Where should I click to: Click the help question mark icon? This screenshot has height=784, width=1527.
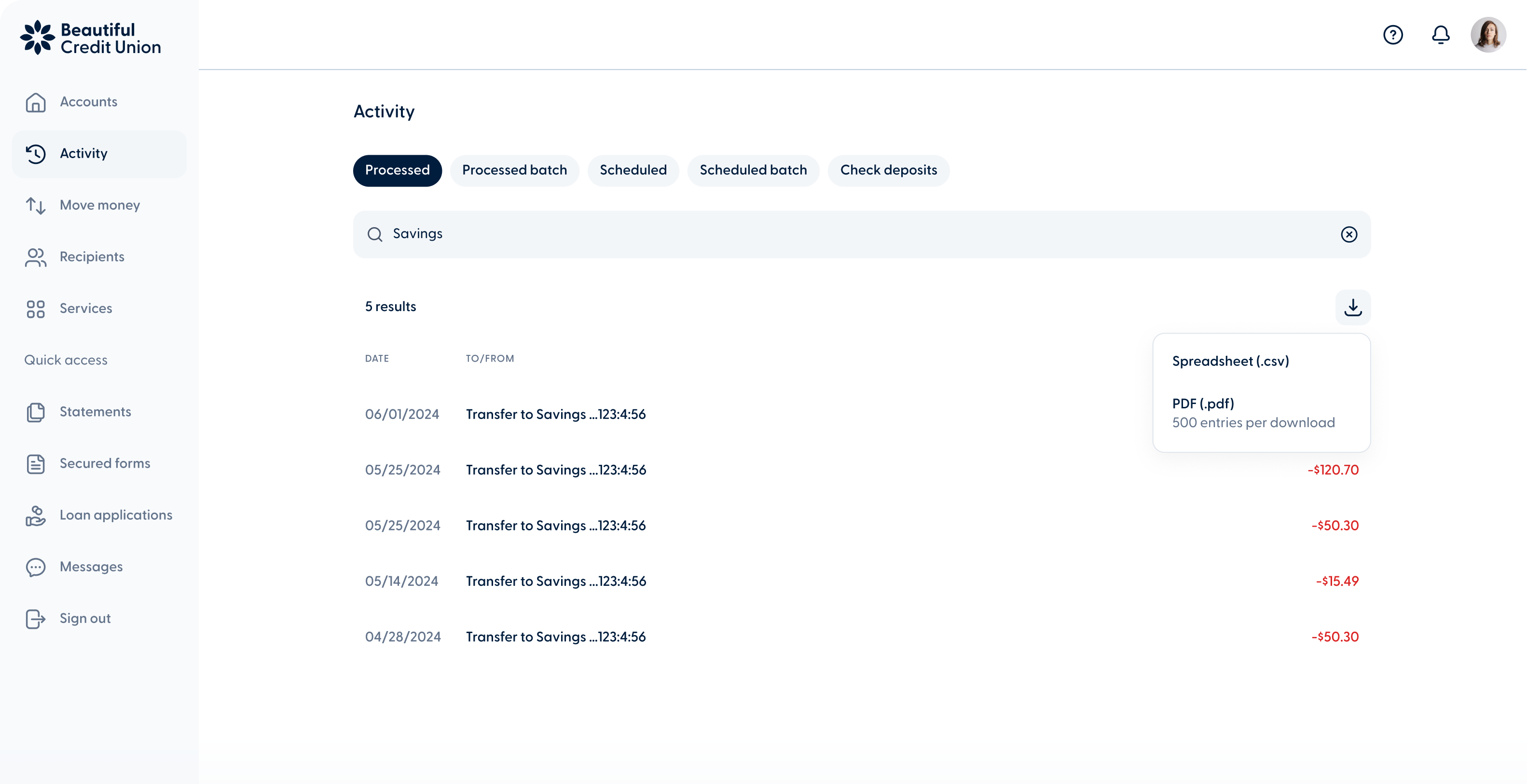click(1393, 34)
